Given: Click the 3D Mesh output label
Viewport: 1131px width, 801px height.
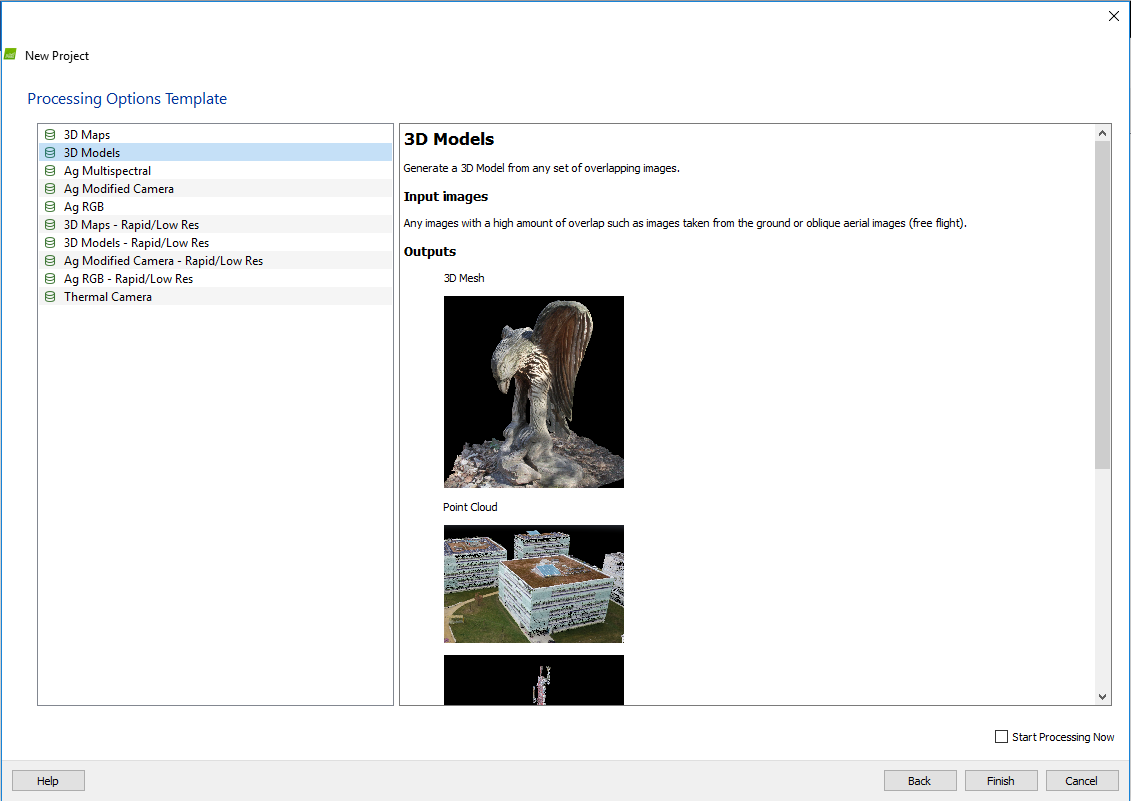Looking at the screenshot, I should (x=464, y=278).
